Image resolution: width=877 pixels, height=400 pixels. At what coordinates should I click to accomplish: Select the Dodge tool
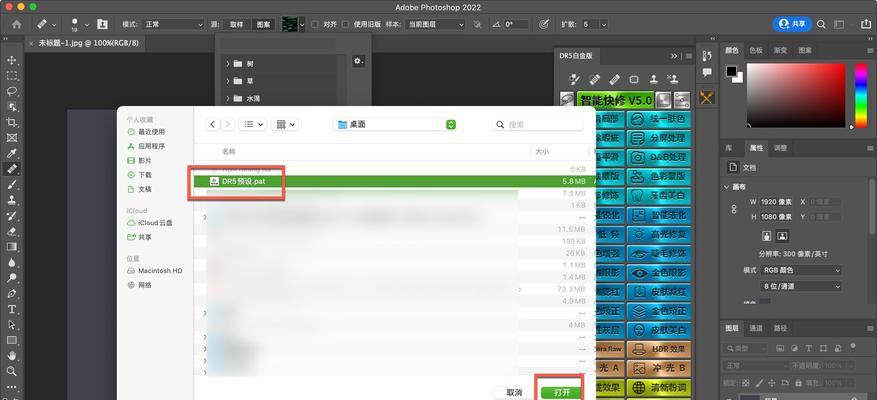(12, 278)
